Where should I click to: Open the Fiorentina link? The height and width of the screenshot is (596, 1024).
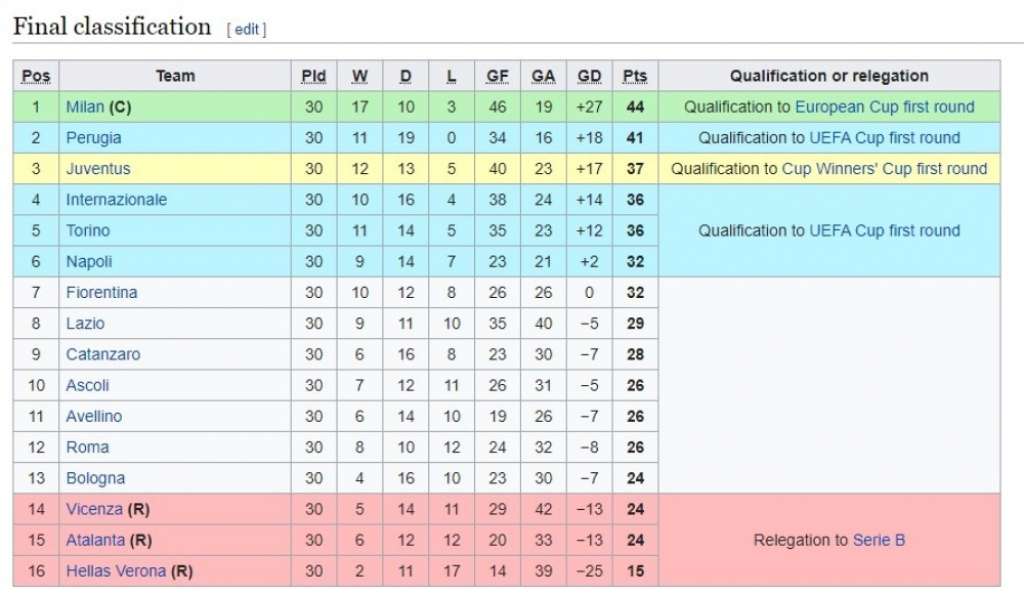coord(101,293)
